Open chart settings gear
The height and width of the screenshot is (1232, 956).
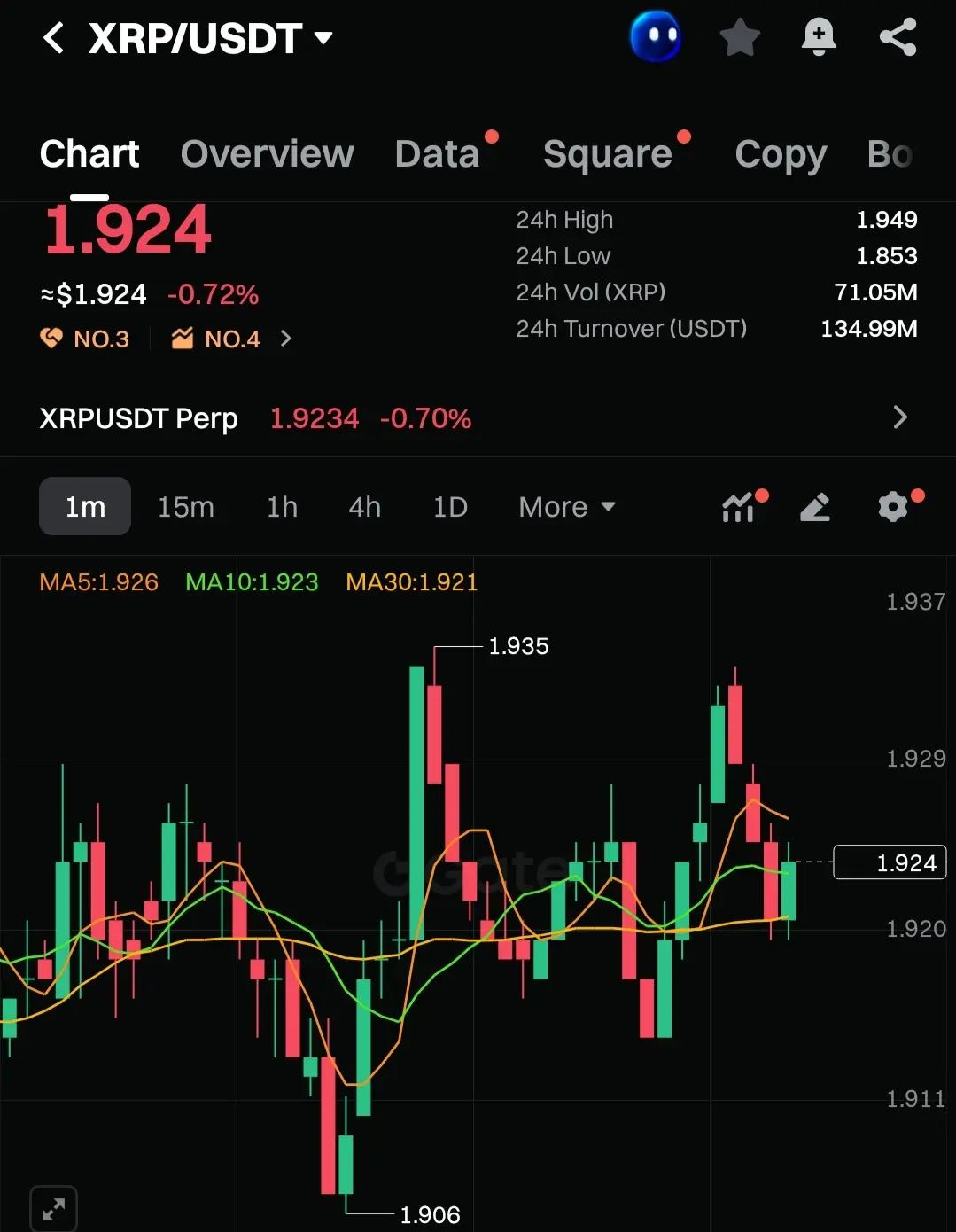(893, 507)
